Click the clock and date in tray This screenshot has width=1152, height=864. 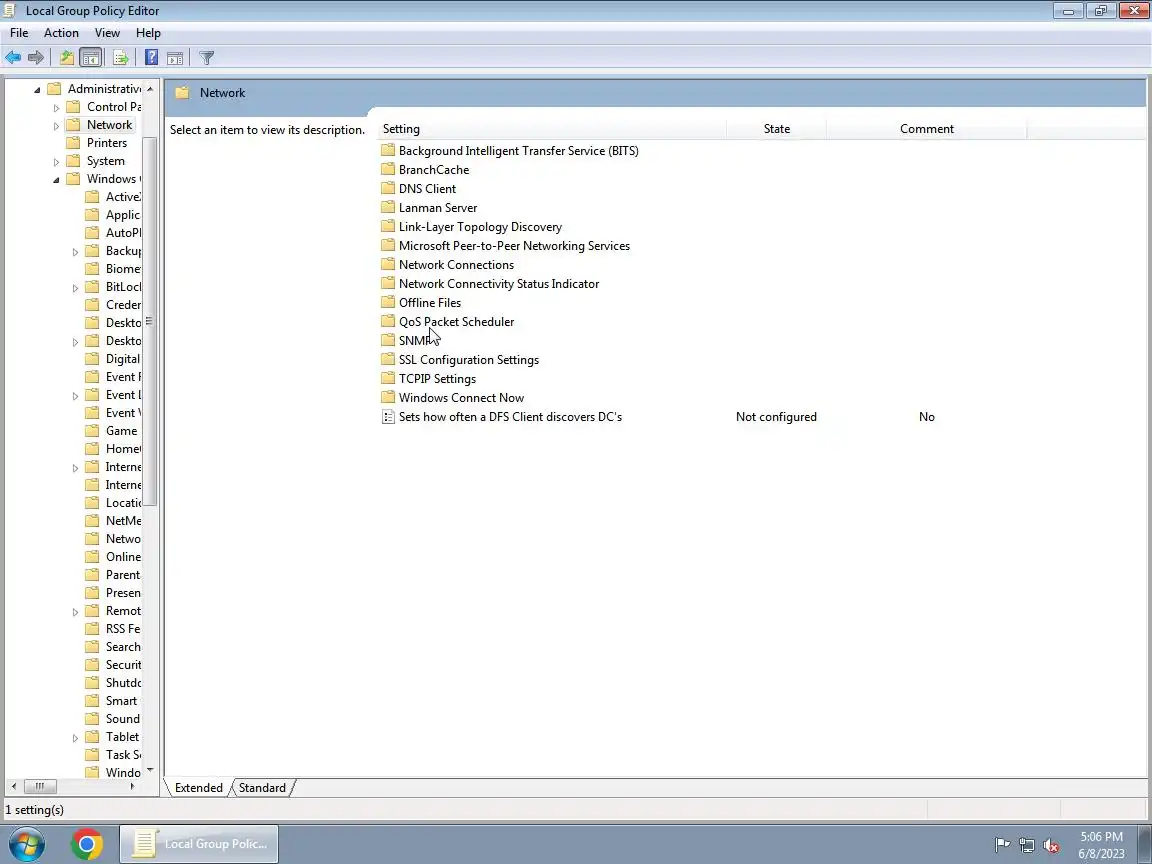[1101, 845]
